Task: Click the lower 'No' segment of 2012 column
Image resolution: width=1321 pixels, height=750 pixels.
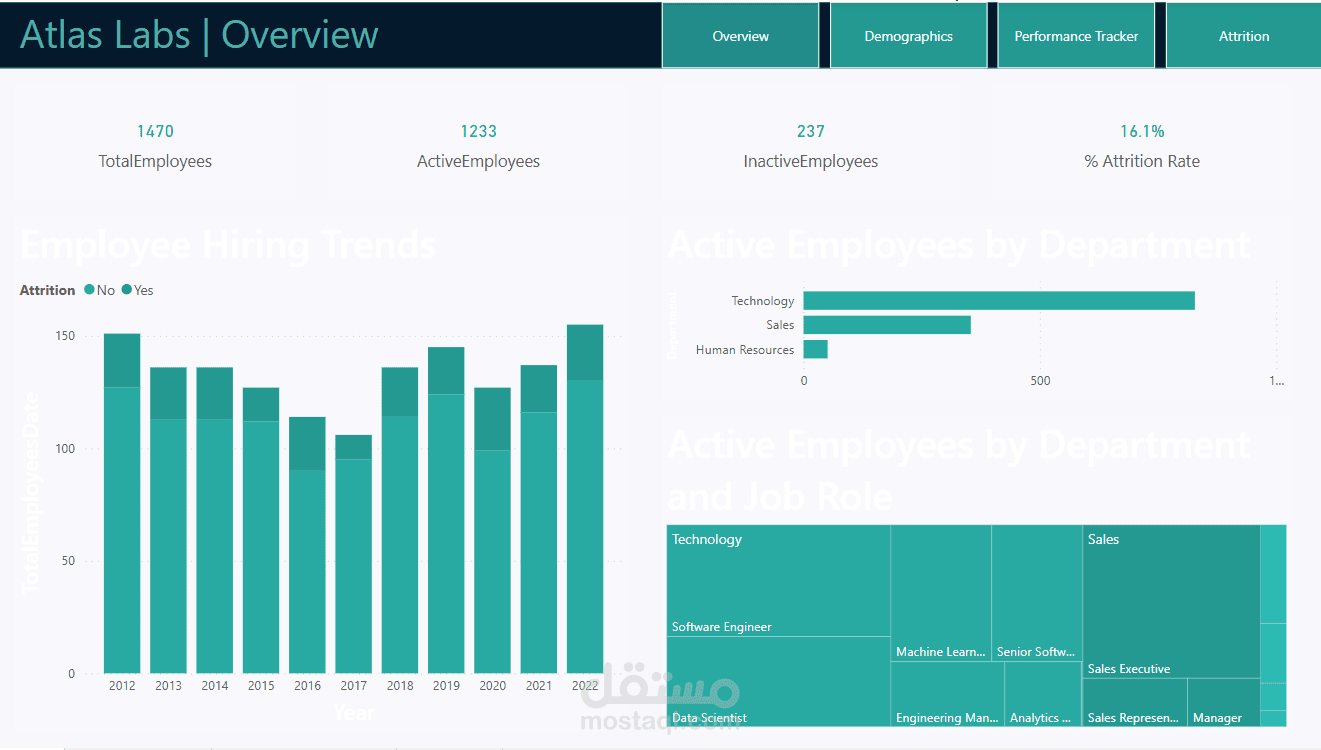Action: click(122, 530)
